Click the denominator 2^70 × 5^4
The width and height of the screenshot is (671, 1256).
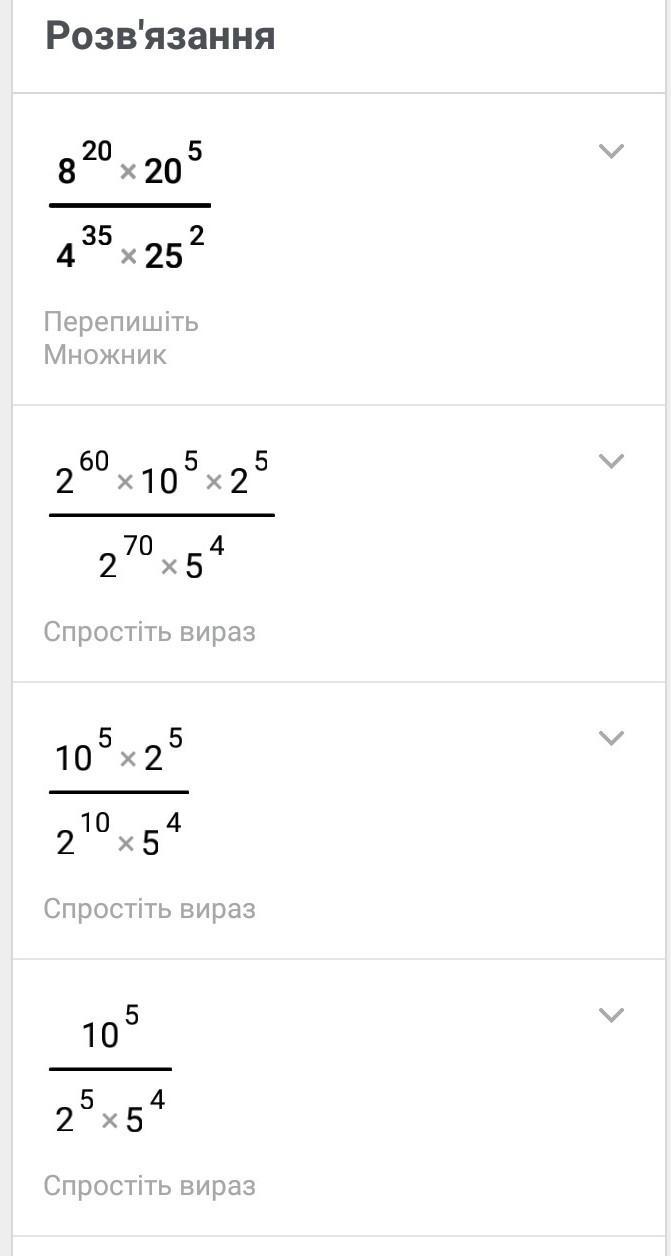(x=160, y=561)
